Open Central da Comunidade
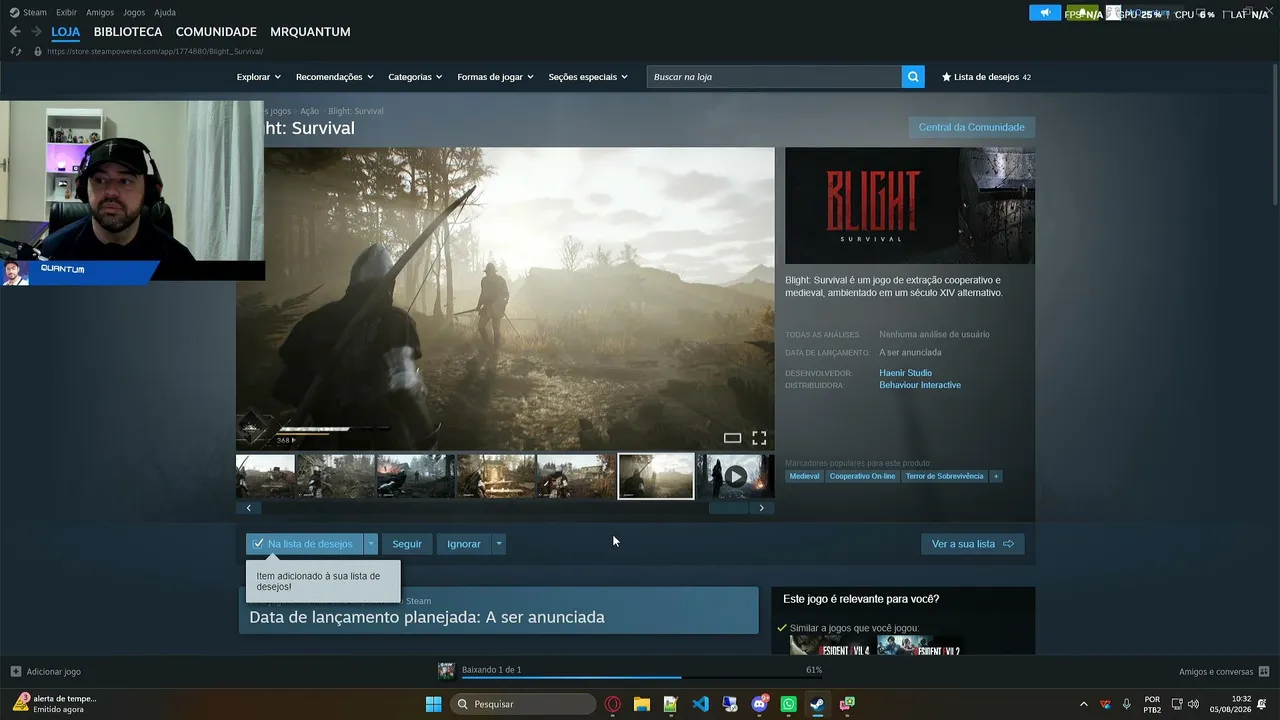Image resolution: width=1280 pixels, height=720 pixels. 971,127
